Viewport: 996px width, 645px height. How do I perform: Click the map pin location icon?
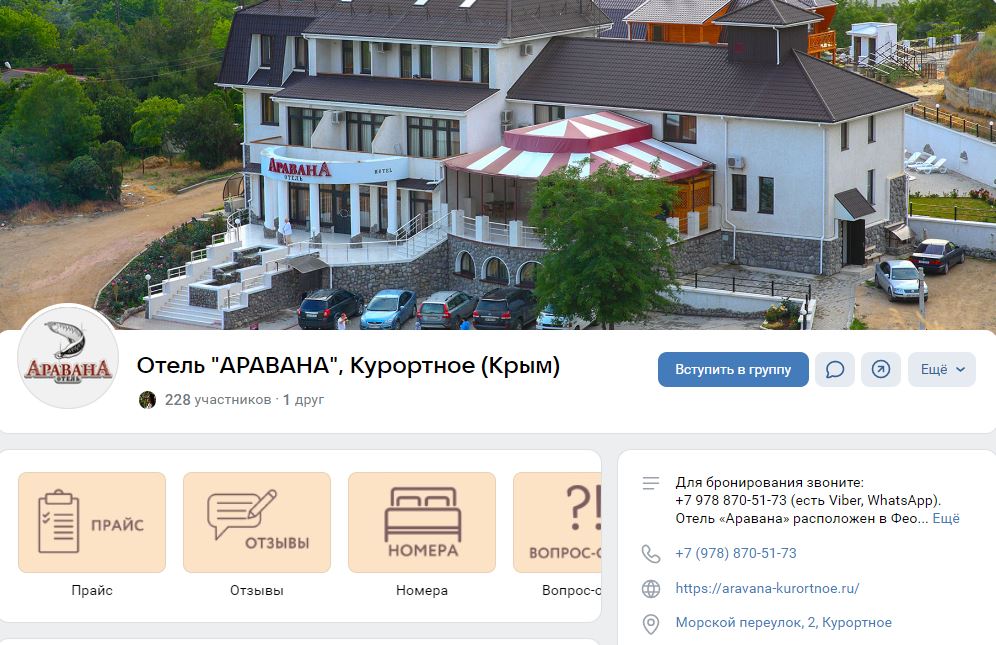(651, 624)
